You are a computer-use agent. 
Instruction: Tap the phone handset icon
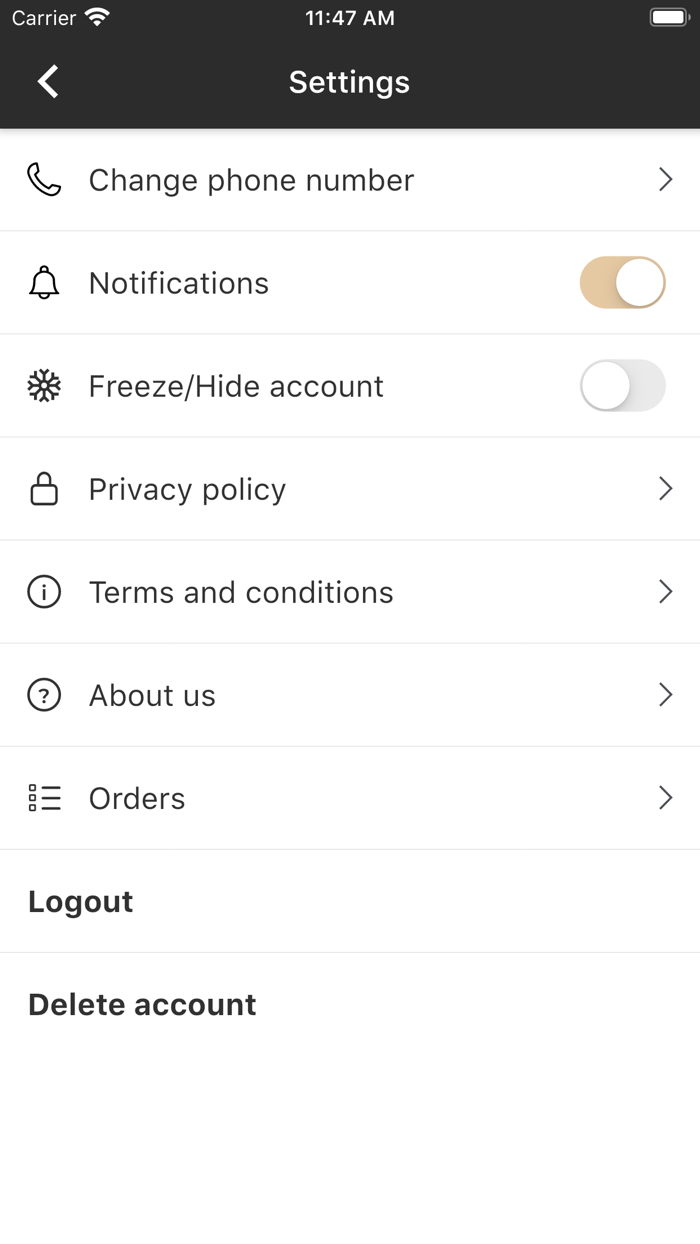click(44, 180)
